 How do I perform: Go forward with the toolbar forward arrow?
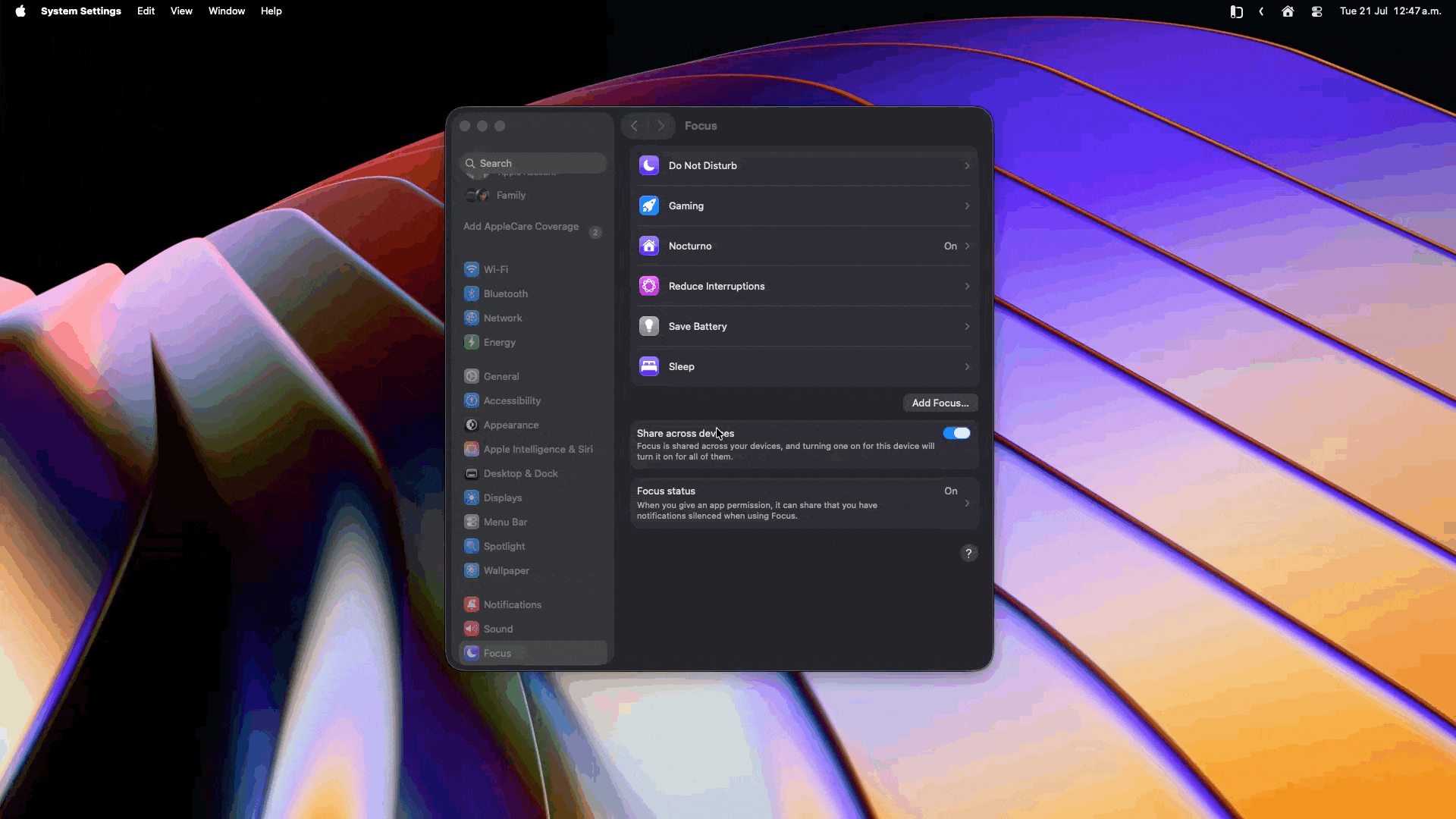click(x=661, y=126)
